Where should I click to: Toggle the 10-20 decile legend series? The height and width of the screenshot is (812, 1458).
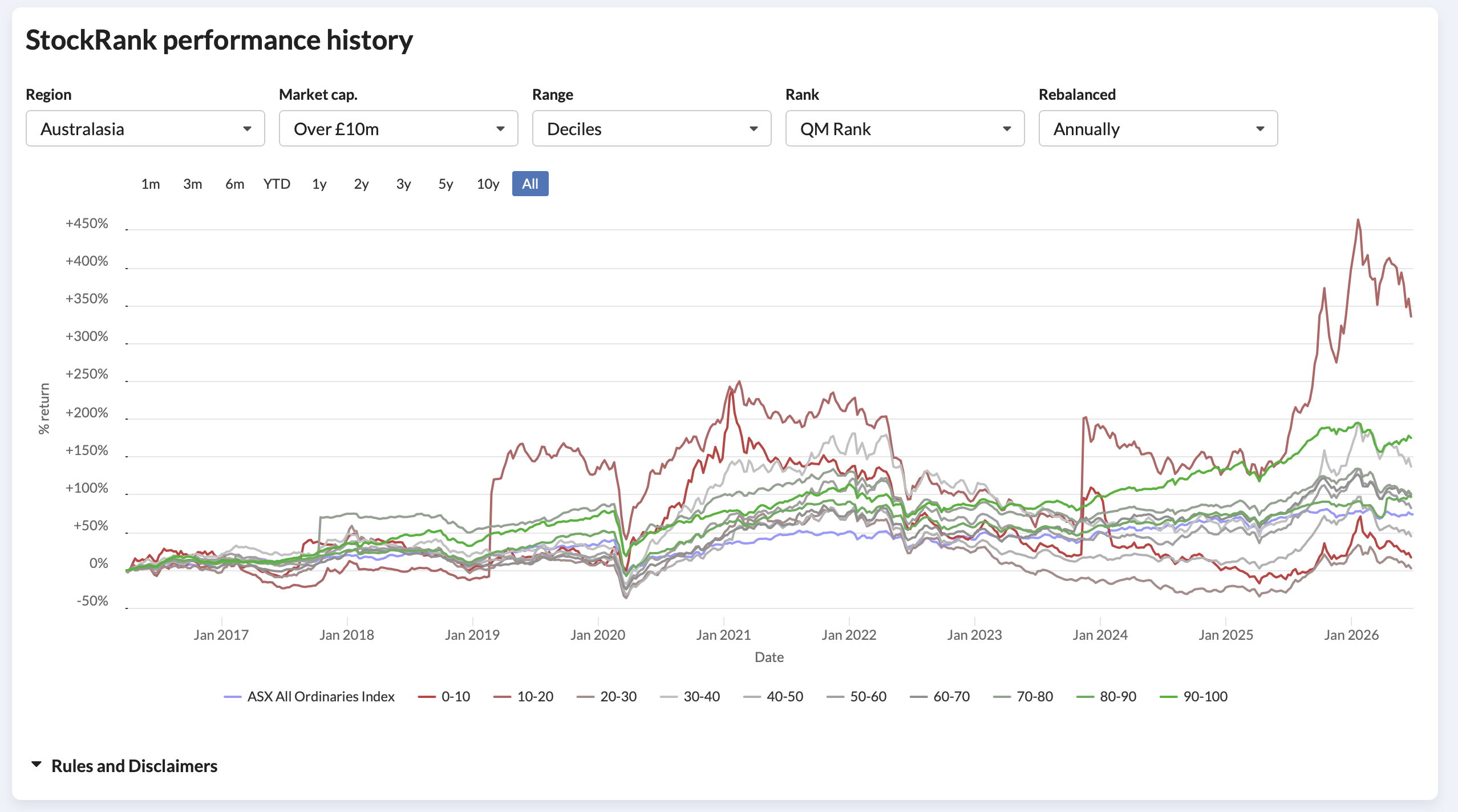523,696
